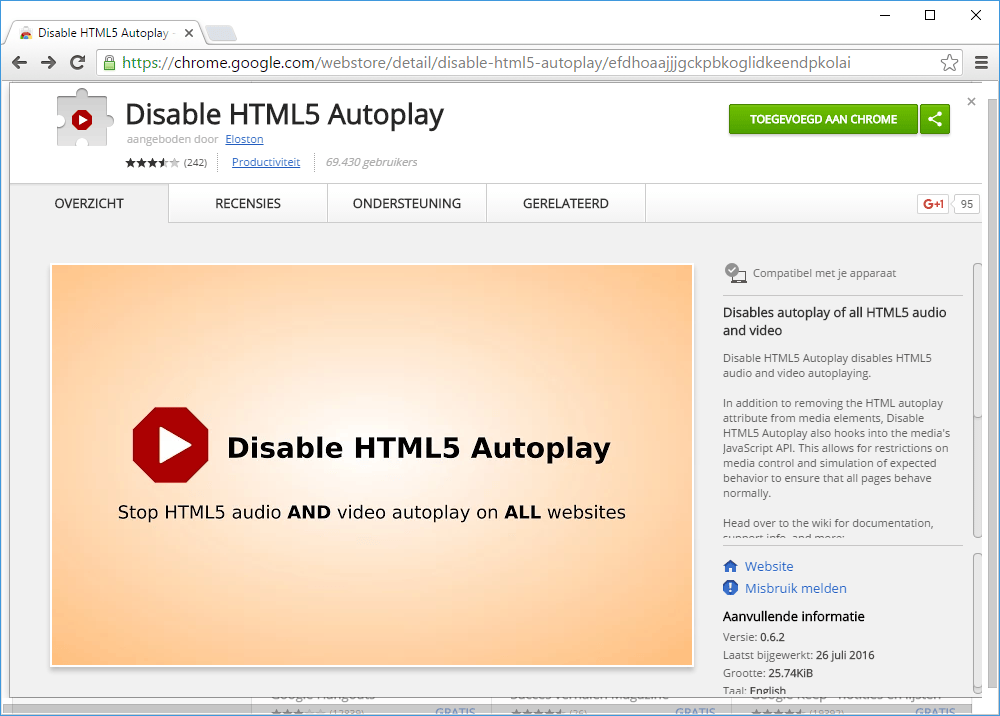1000x716 pixels.
Task: Click the house icon beside Website
Action: pos(730,566)
